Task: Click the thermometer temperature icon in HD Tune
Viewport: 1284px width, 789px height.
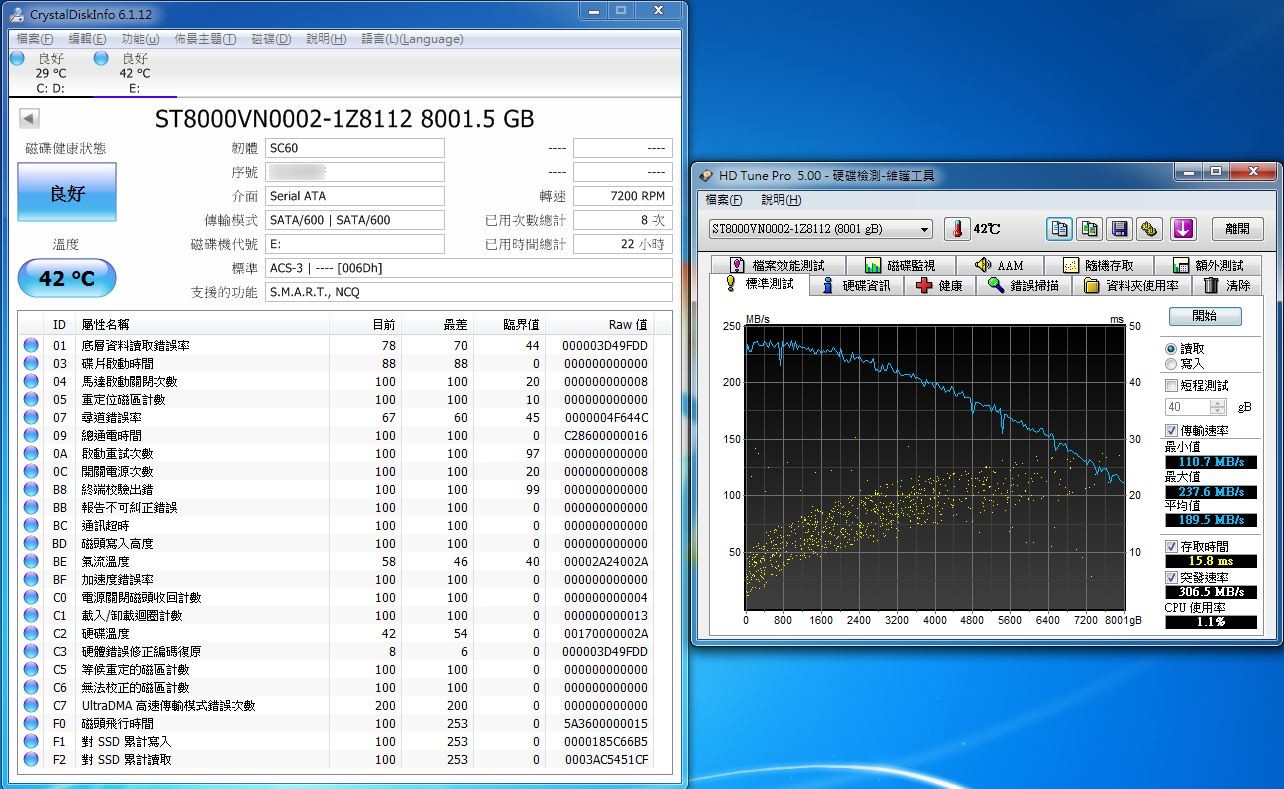Action: coord(957,228)
